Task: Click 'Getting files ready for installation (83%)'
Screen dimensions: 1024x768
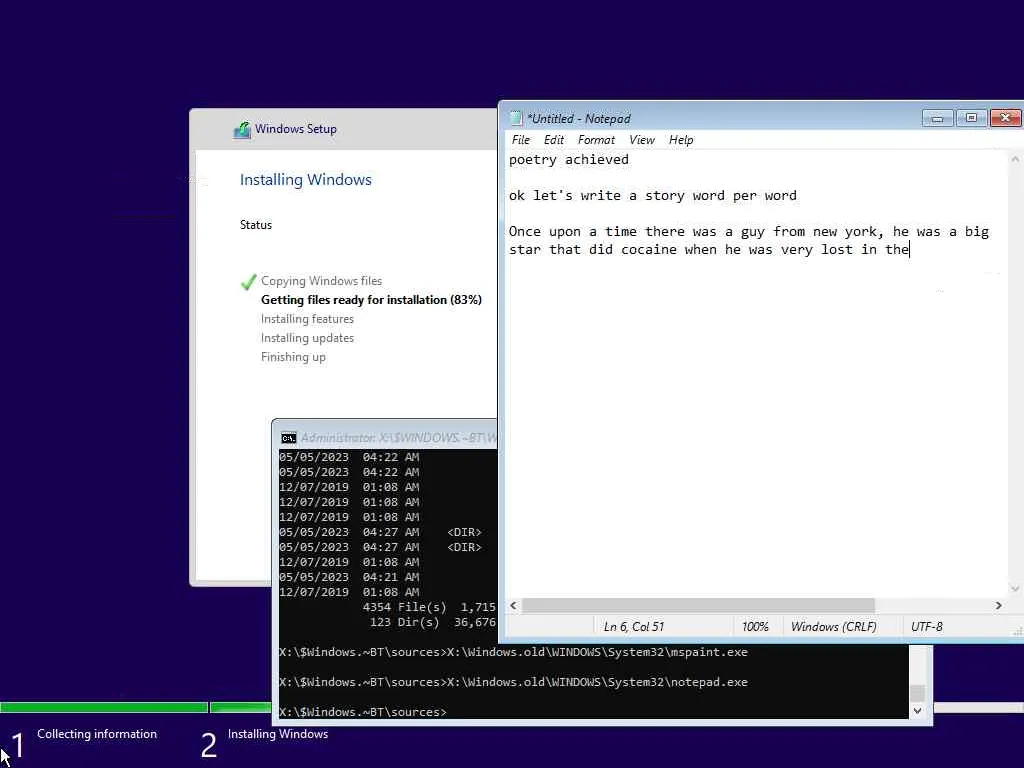Action: pyautogui.click(x=371, y=300)
